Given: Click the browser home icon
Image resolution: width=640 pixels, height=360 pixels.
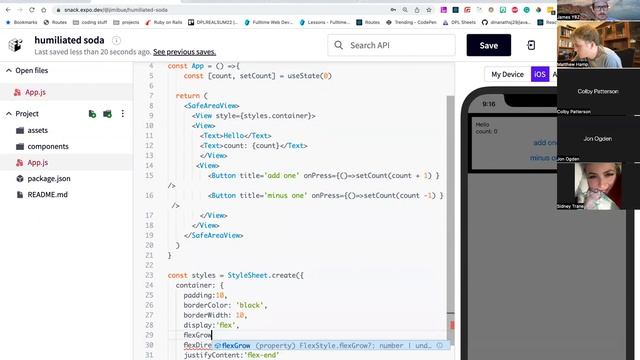Looking at the screenshot, I should 44,10.
